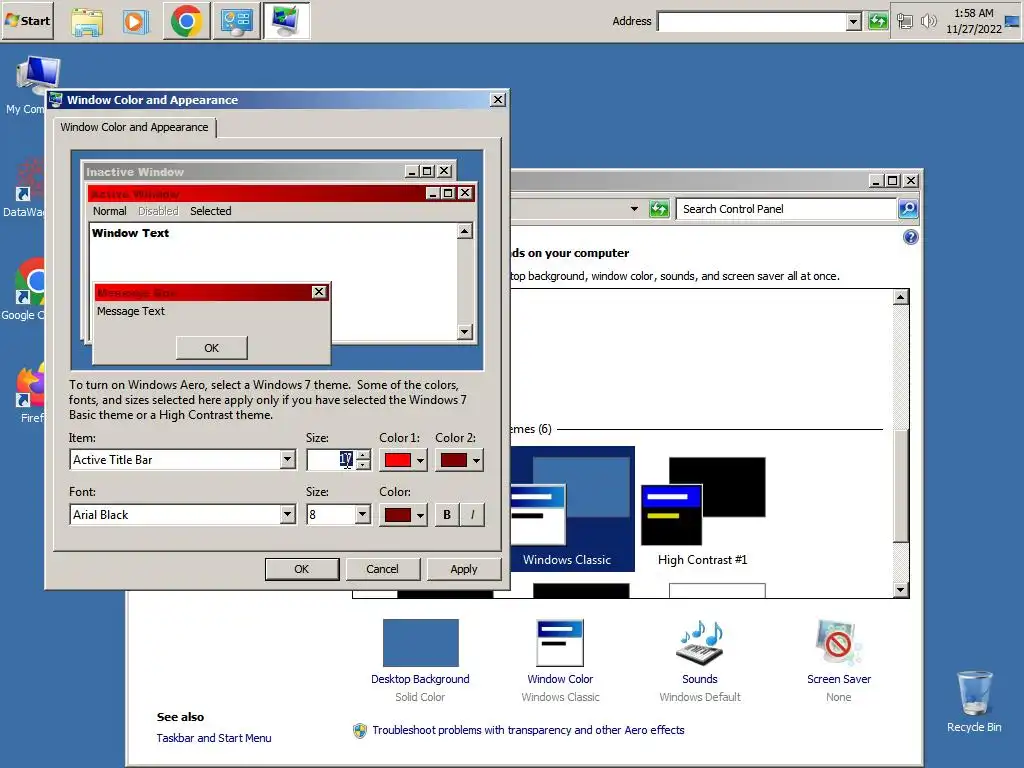Open Control Panel help question mark
The height and width of the screenshot is (768, 1024).
(910, 237)
